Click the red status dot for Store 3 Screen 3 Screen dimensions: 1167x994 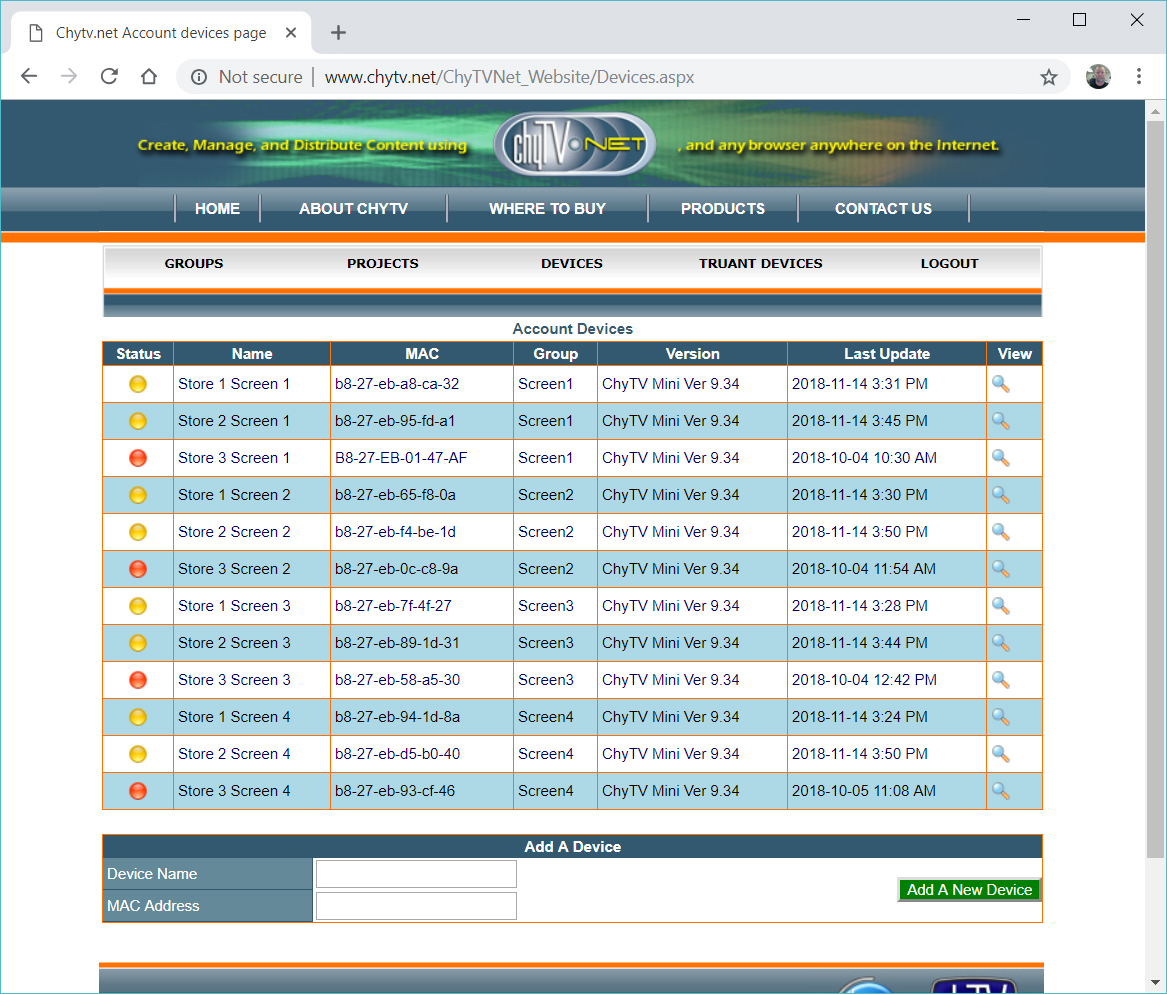coord(138,680)
